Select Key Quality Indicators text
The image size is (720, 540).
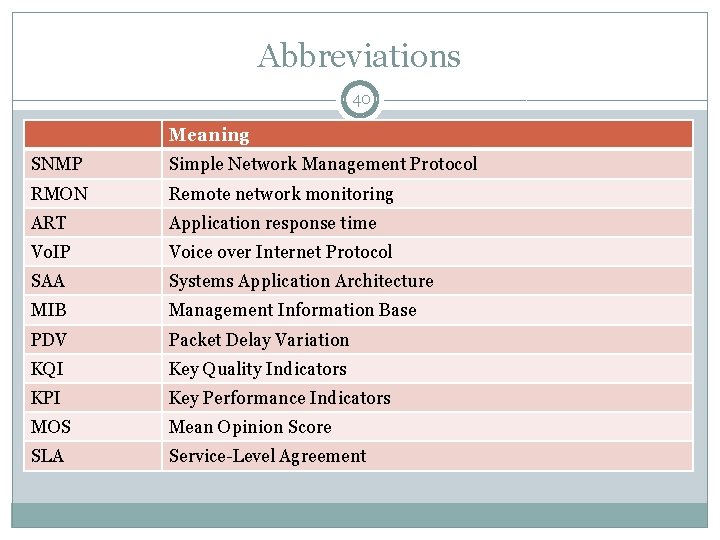pyautogui.click(x=257, y=369)
